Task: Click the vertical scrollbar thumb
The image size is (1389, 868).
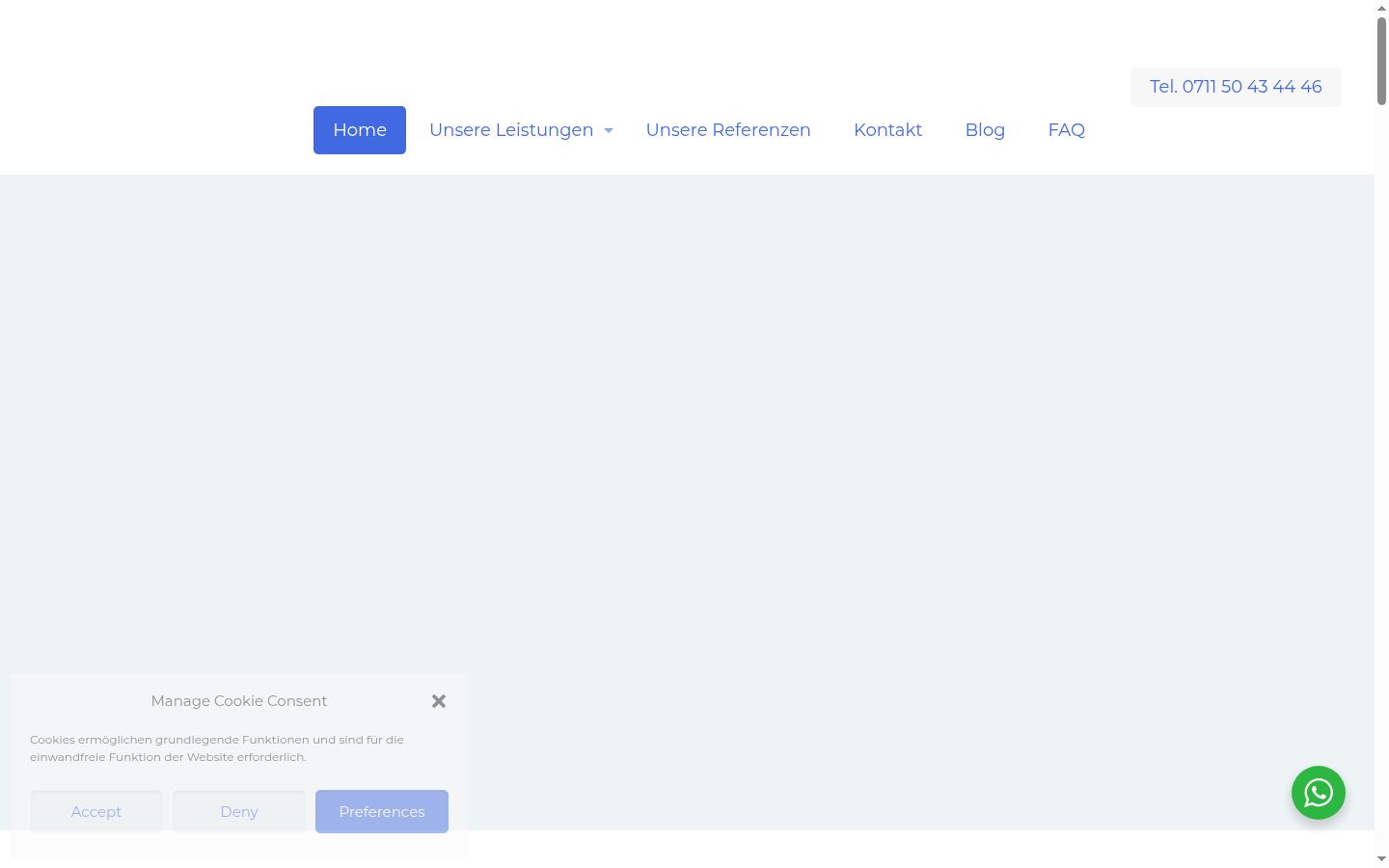Action: 1381,60
